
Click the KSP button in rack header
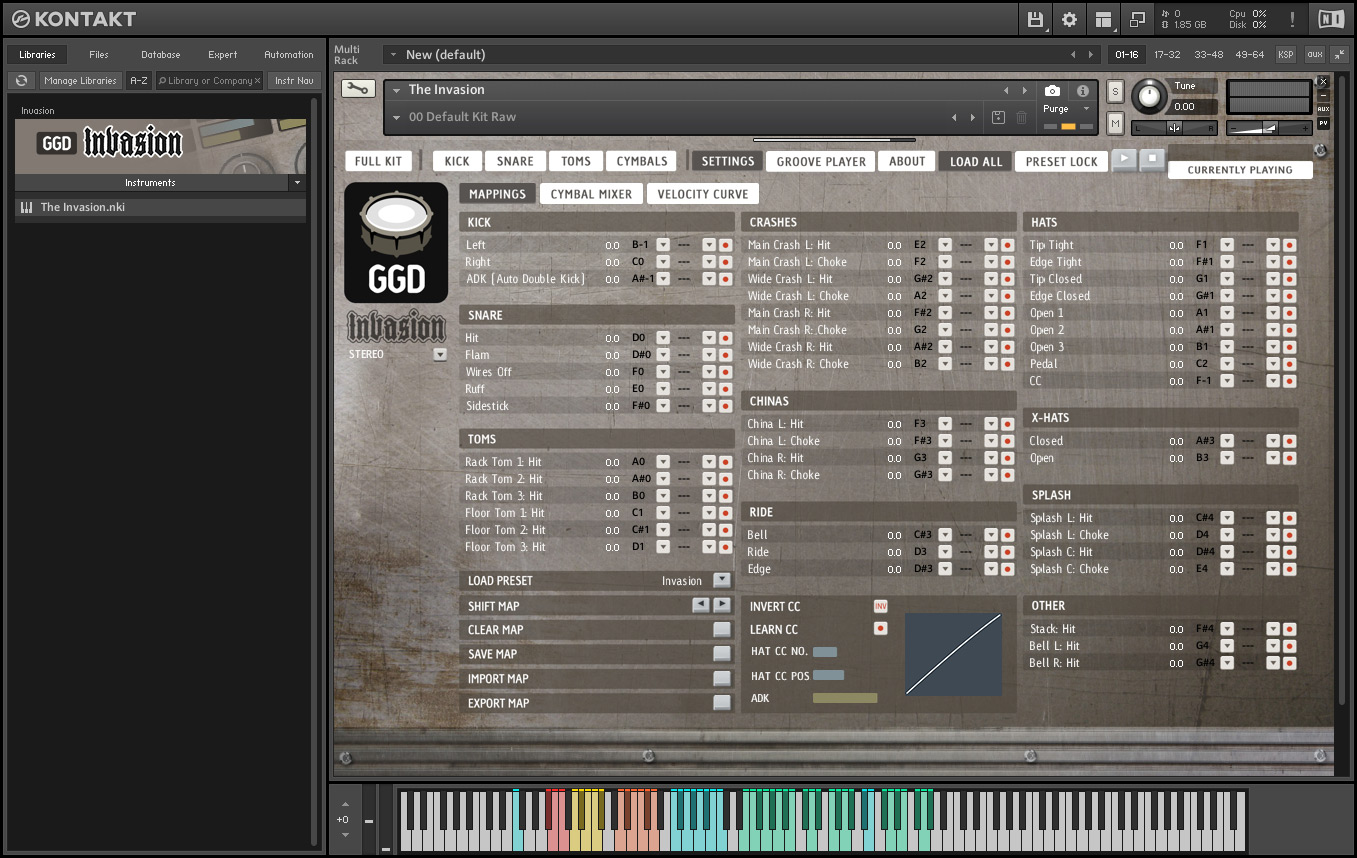pyautogui.click(x=1285, y=55)
